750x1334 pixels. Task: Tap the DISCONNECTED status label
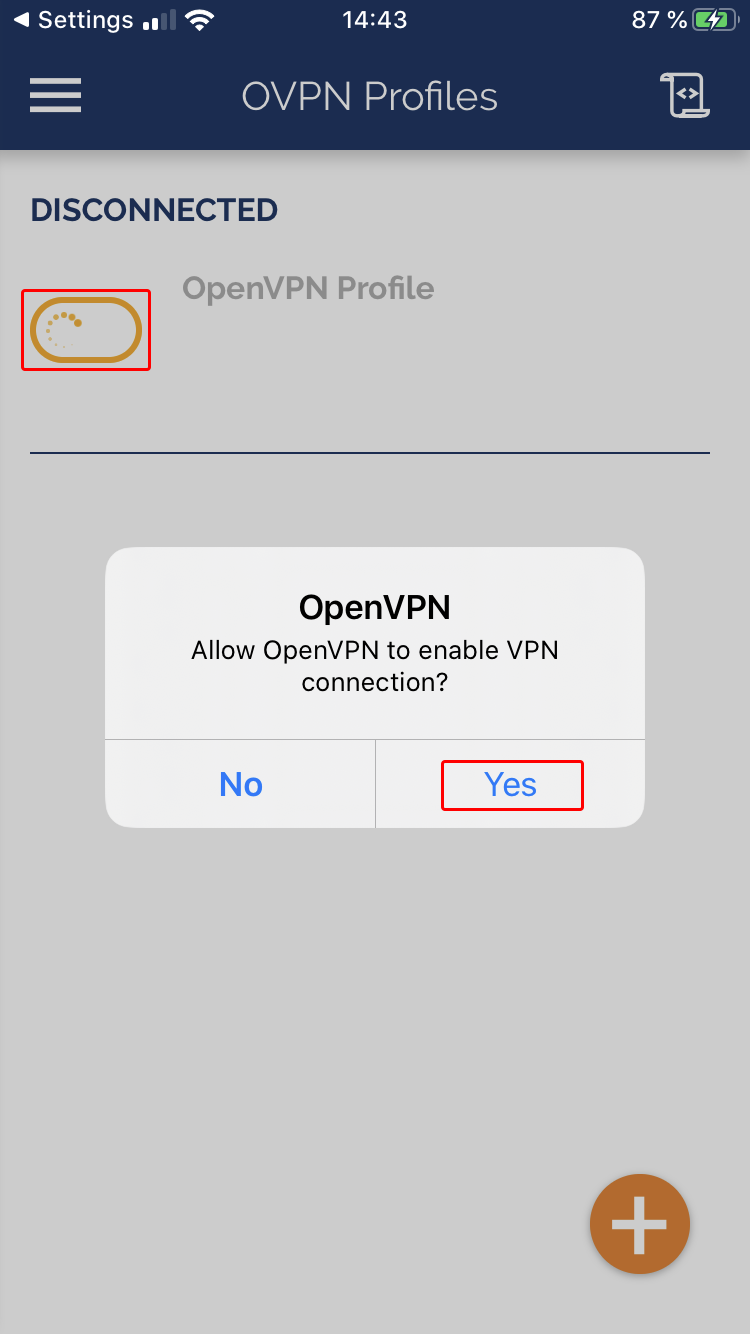[154, 210]
